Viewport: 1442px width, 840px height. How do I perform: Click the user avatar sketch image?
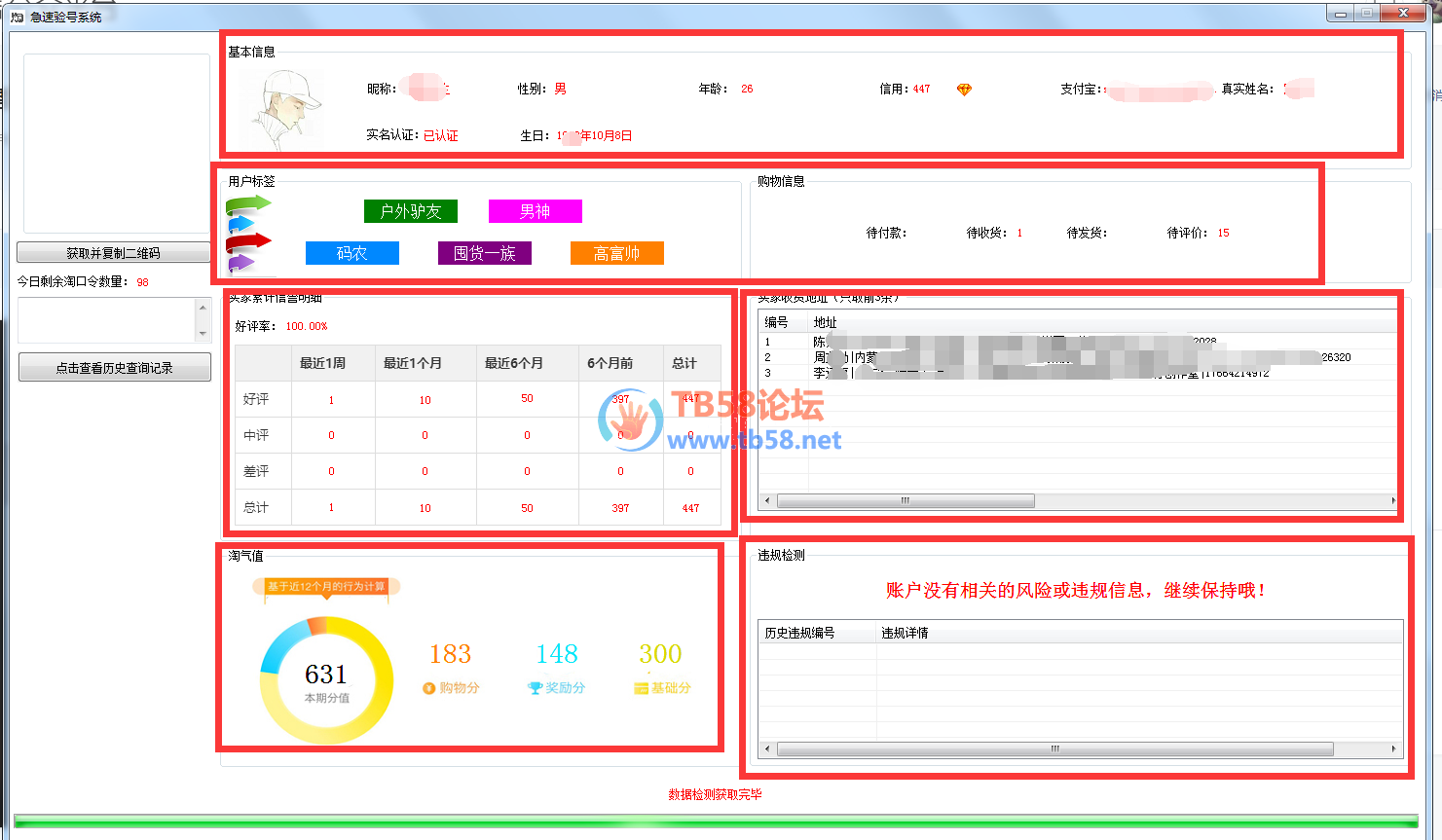pos(281,109)
